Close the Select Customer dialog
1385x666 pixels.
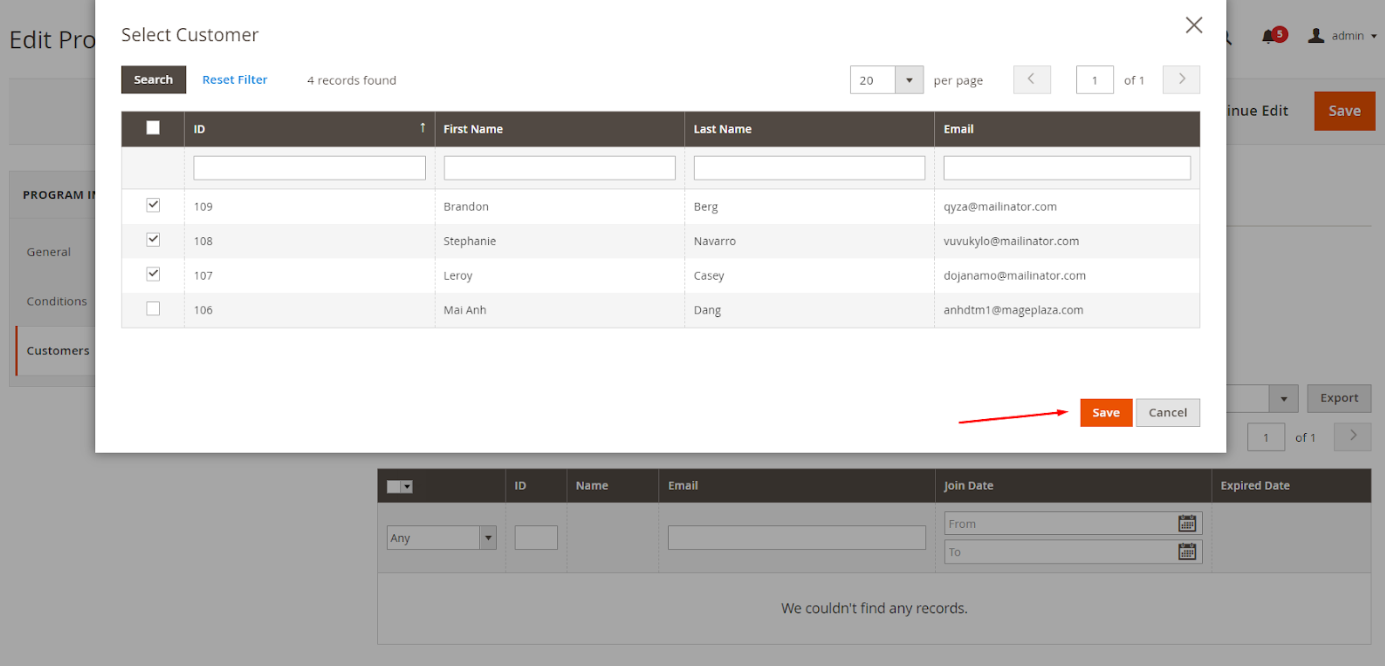(x=1193, y=25)
